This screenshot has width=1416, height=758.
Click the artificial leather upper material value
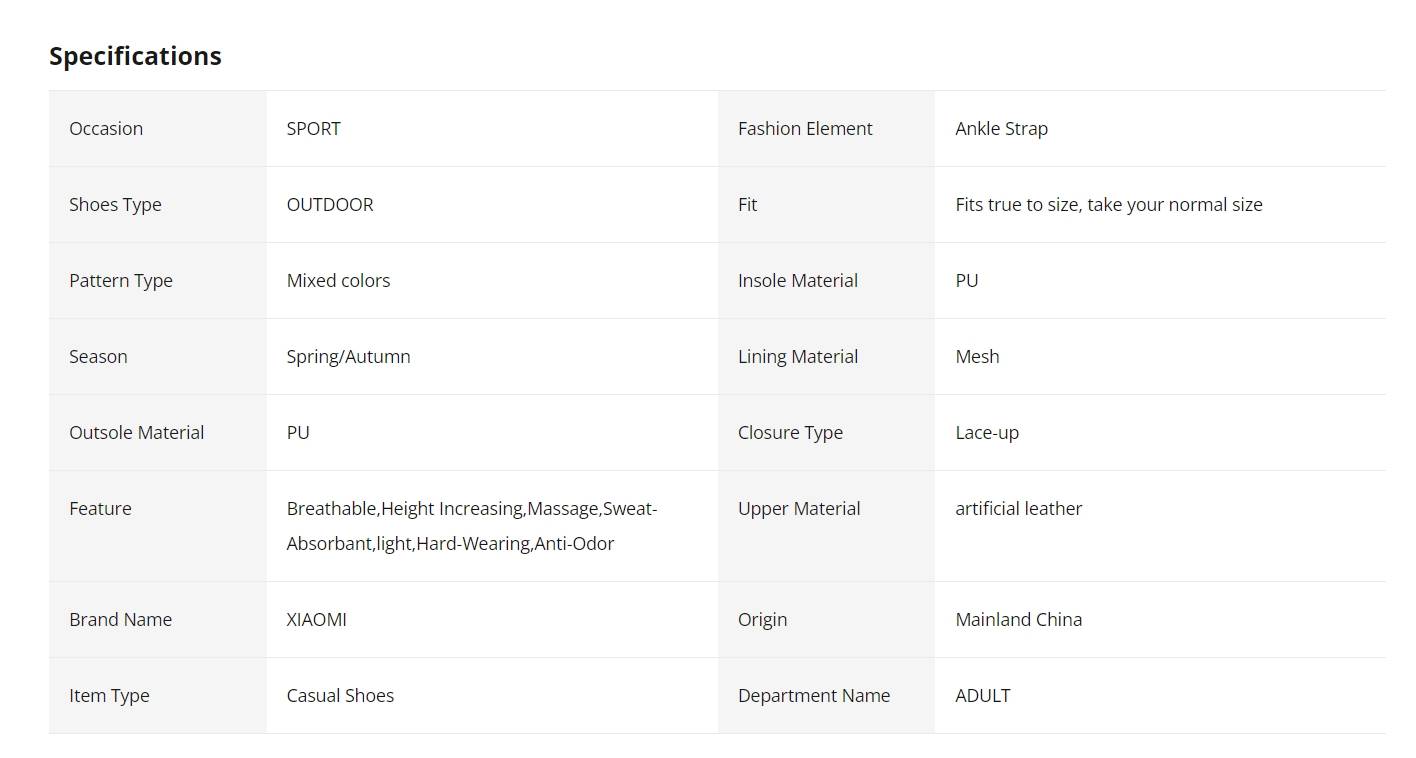point(1018,509)
